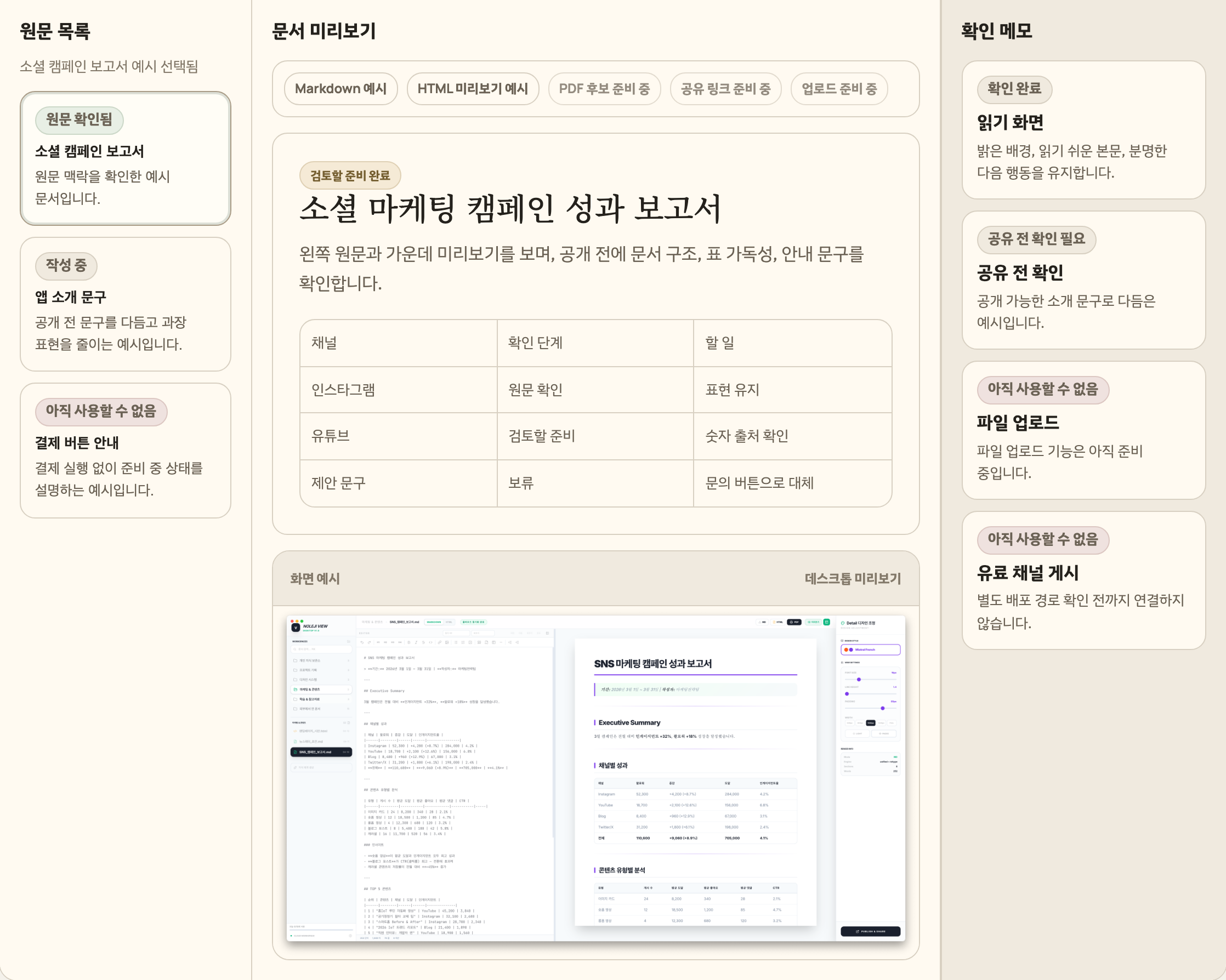
Task: Click the 원문 확인됨 badge
Action: [x=79, y=119]
